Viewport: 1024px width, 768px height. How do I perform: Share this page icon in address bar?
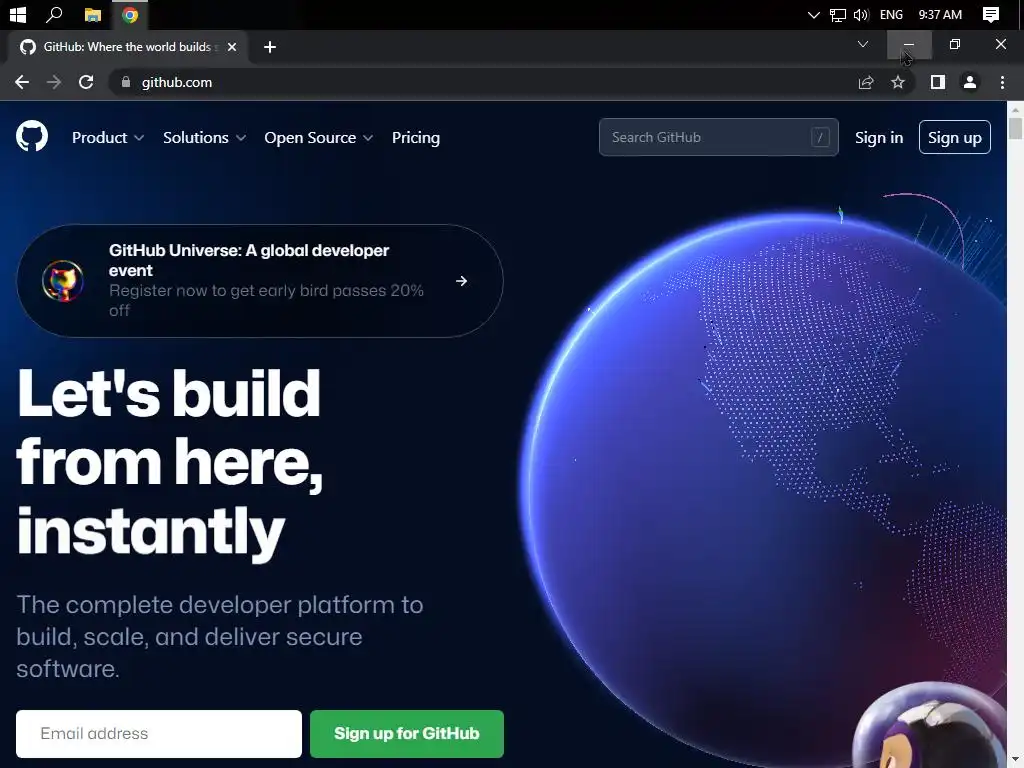click(x=865, y=82)
